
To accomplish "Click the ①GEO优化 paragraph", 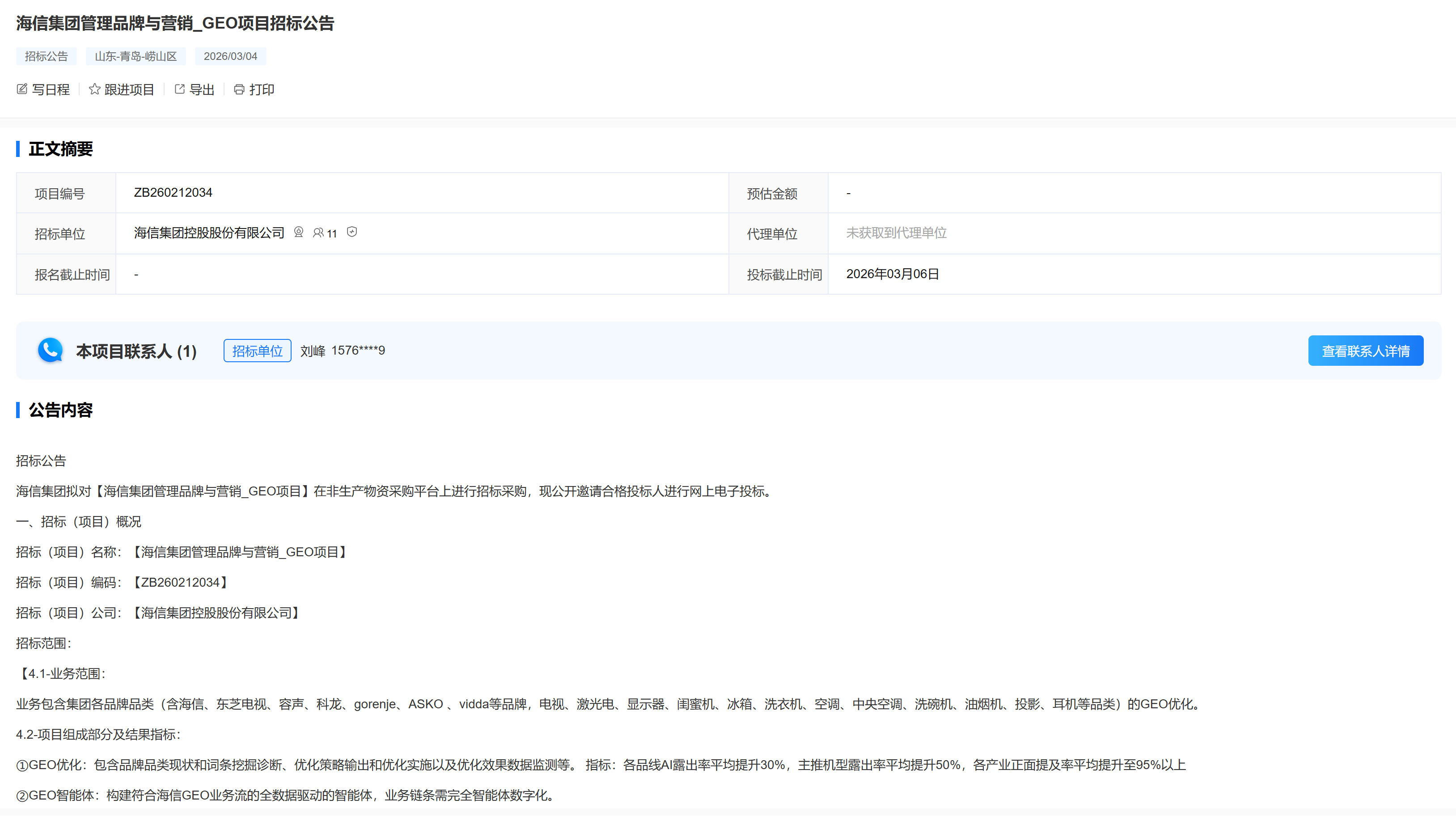I will coord(601,766).
